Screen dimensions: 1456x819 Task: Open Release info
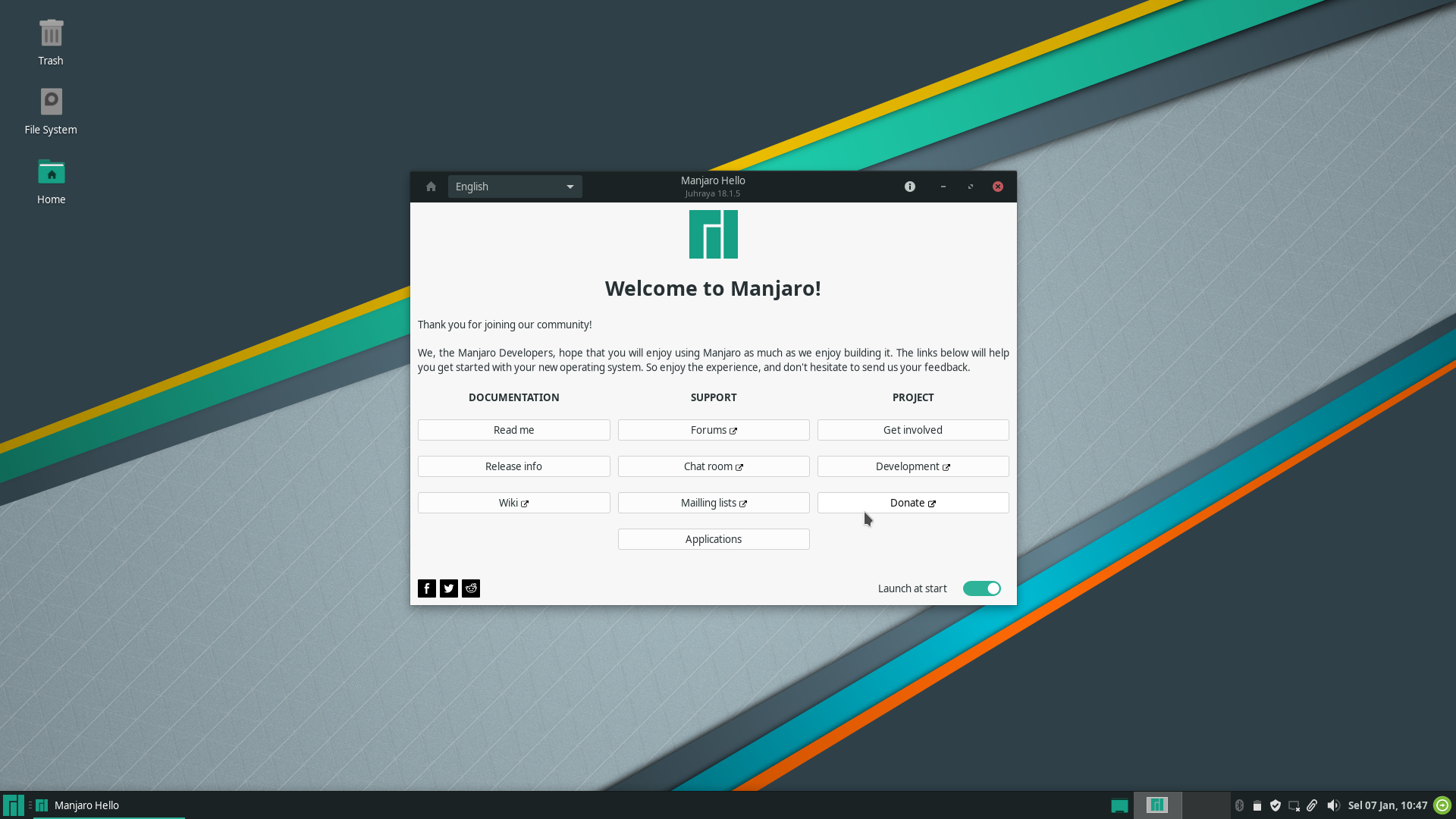pos(514,466)
